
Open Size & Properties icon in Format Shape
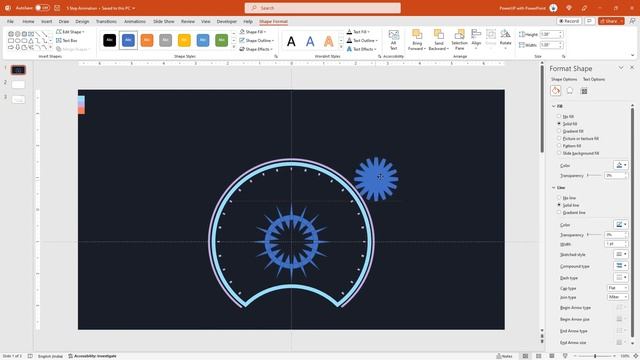pyautogui.click(x=584, y=91)
